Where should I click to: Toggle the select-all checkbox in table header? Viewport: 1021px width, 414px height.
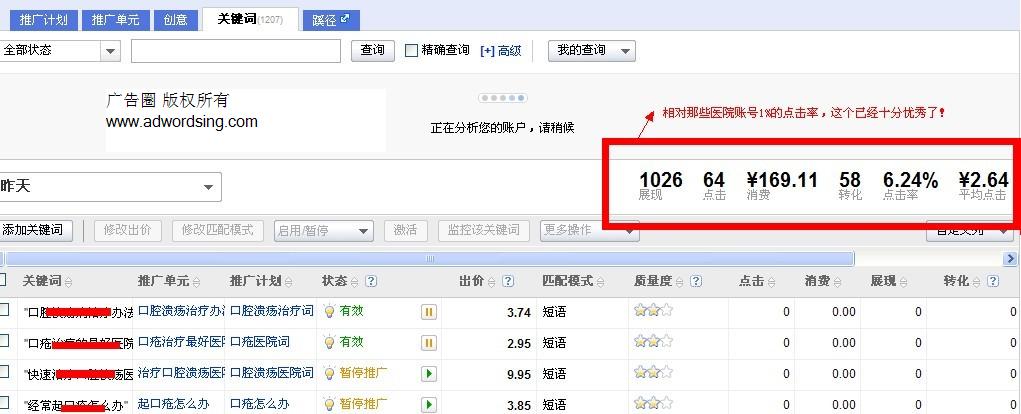pos(4,280)
